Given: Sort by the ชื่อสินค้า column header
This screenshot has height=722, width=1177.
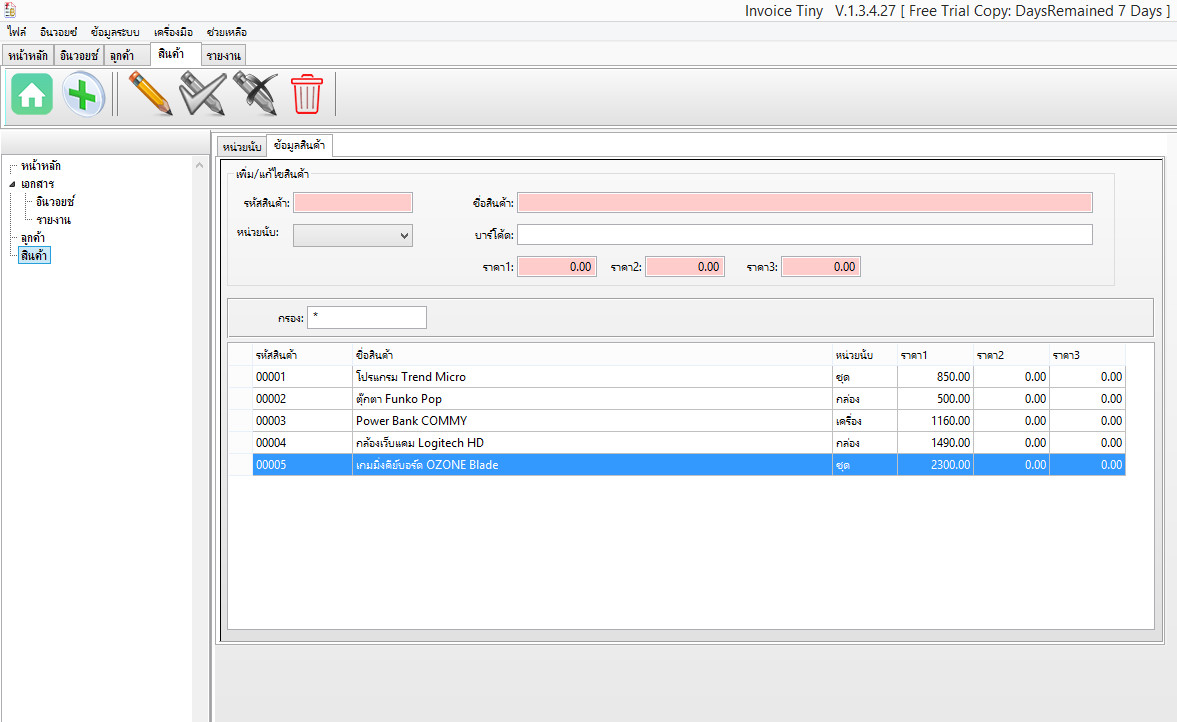Looking at the screenshot, I should pos(592,355).
